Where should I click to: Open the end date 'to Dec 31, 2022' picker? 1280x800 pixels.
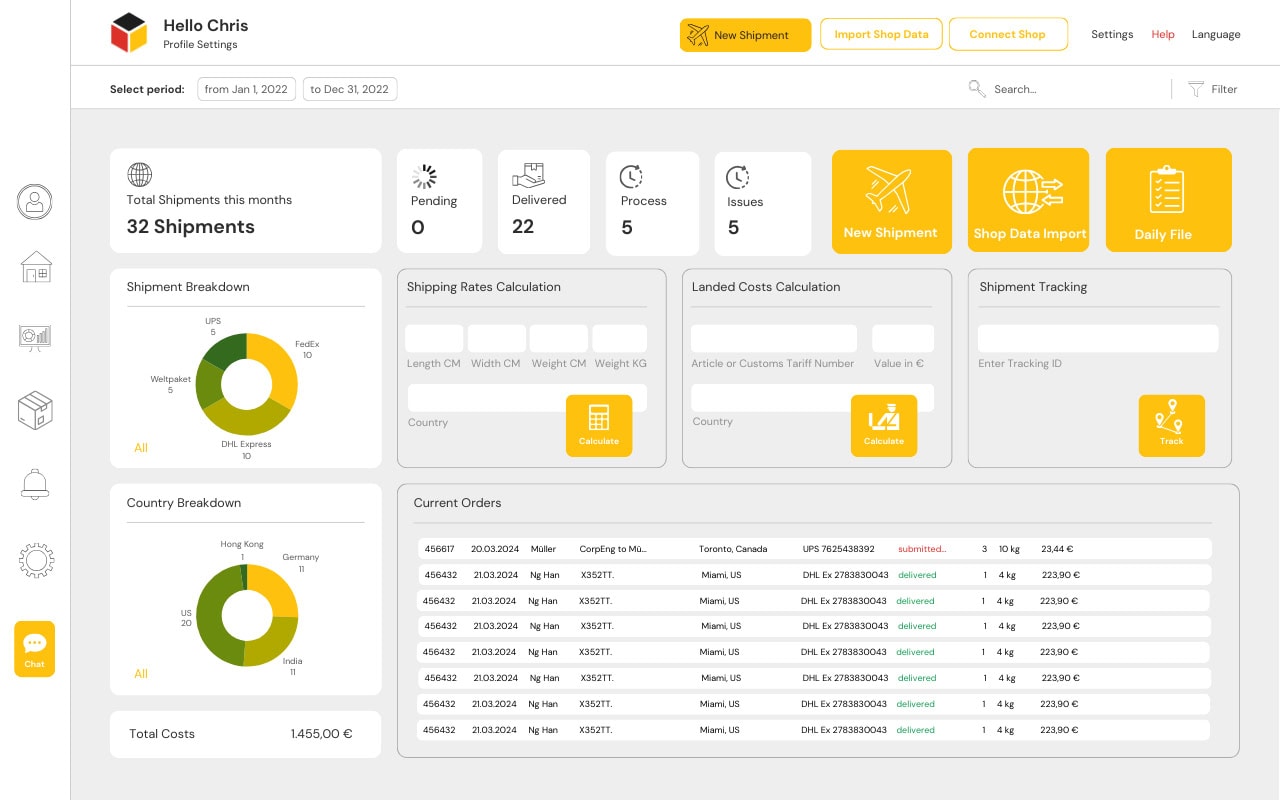[349, 89]
